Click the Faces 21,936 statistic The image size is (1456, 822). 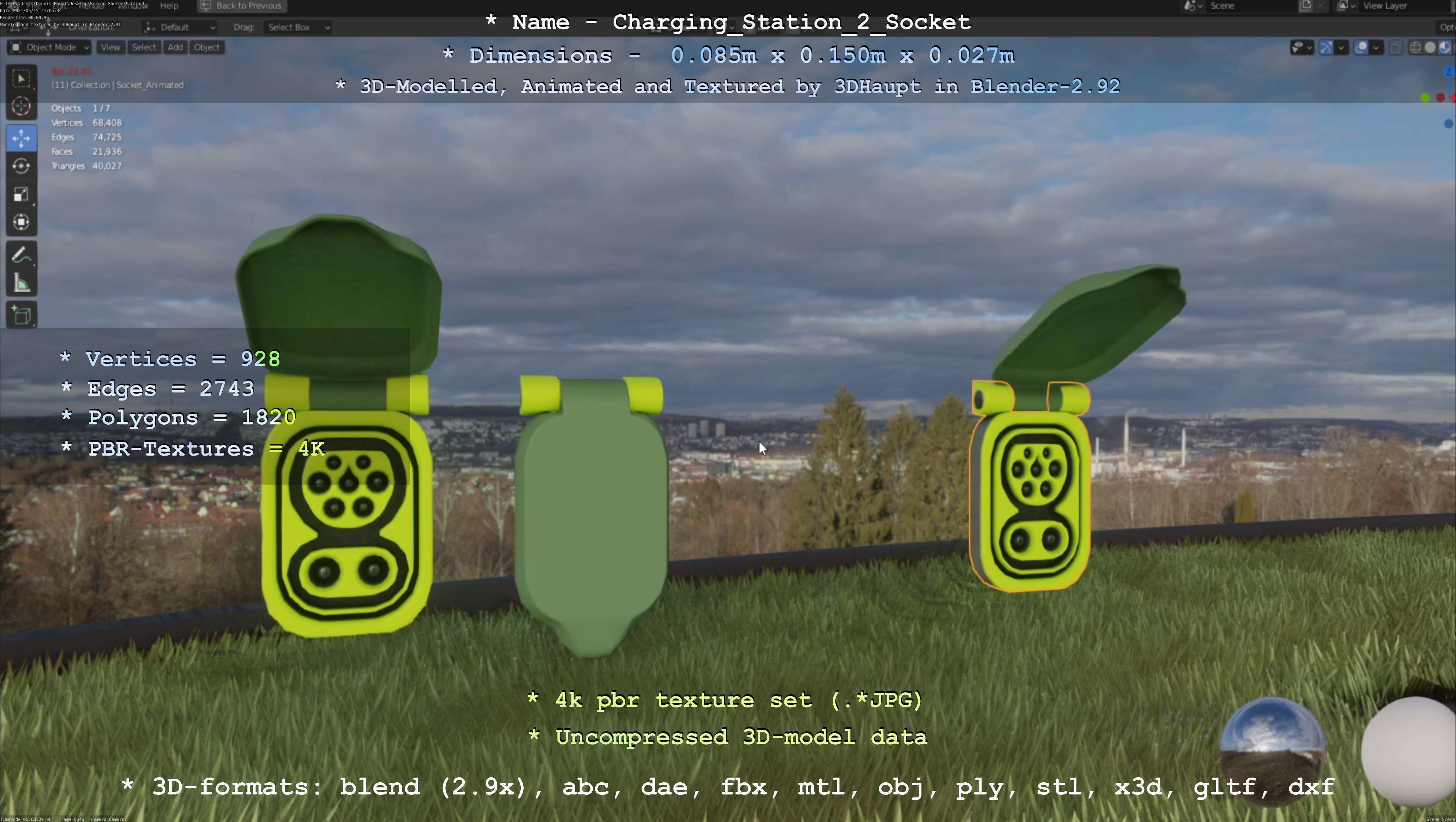click(x=86, y=151)
